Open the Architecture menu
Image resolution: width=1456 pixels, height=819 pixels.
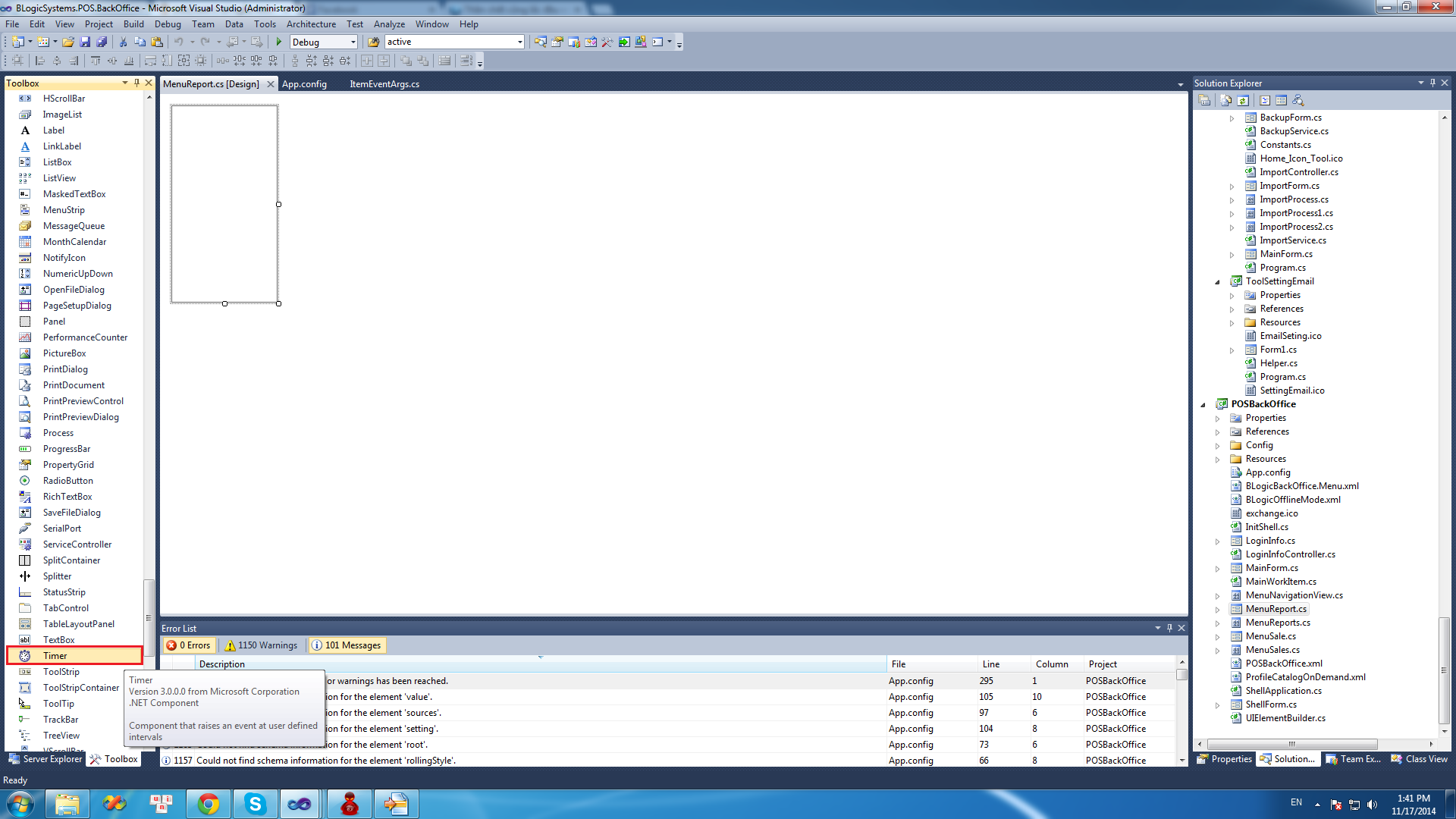point(311,24)
